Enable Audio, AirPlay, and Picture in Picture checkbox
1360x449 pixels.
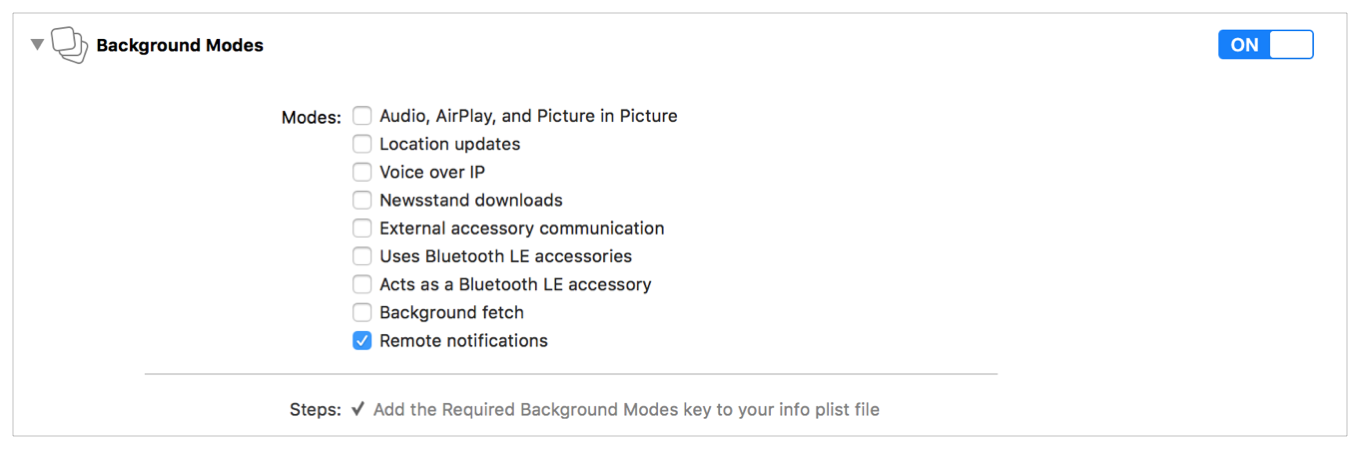[362, 116]
